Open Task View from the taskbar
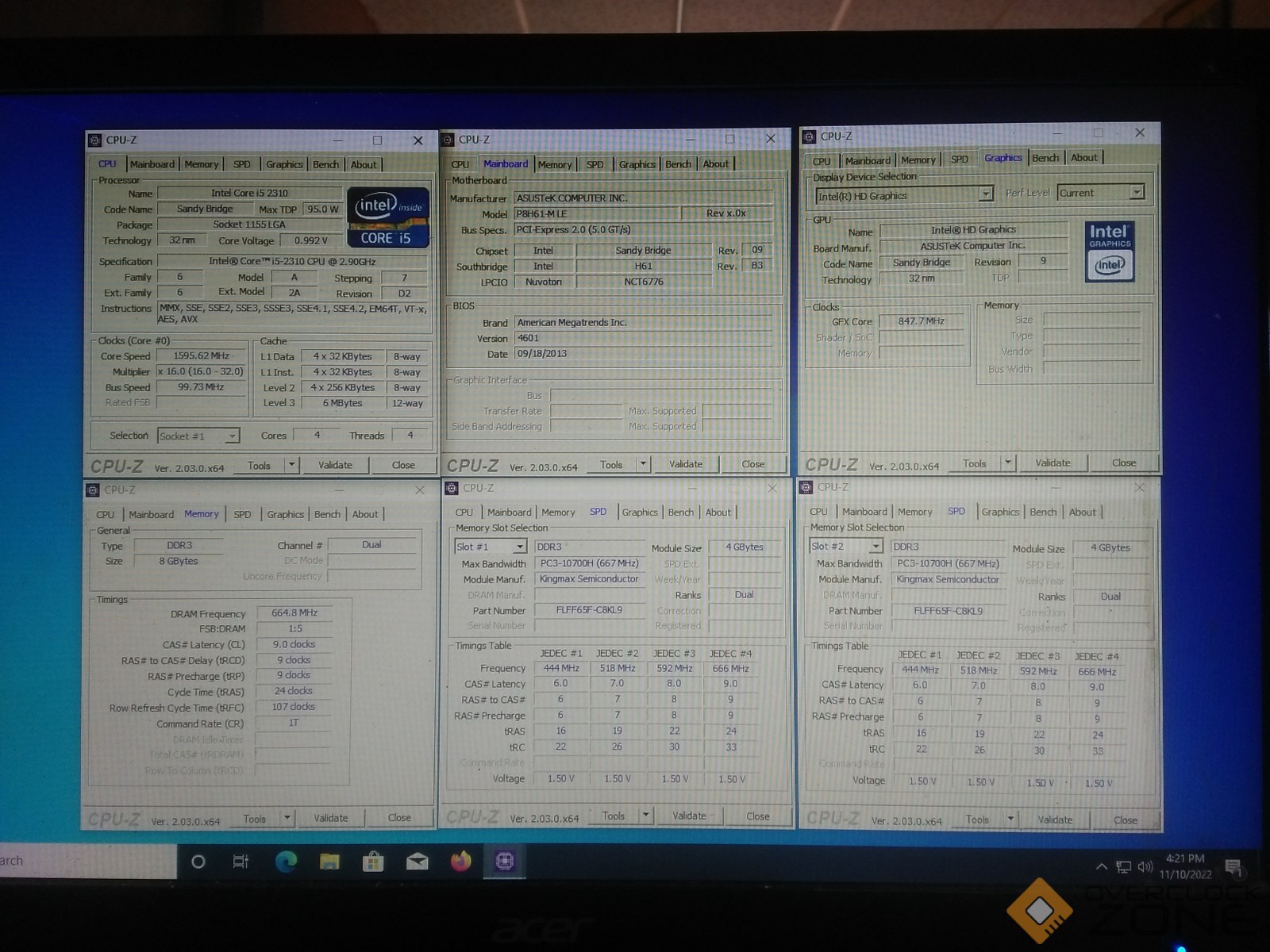1270x952 pixels. (x=241, y=861)
